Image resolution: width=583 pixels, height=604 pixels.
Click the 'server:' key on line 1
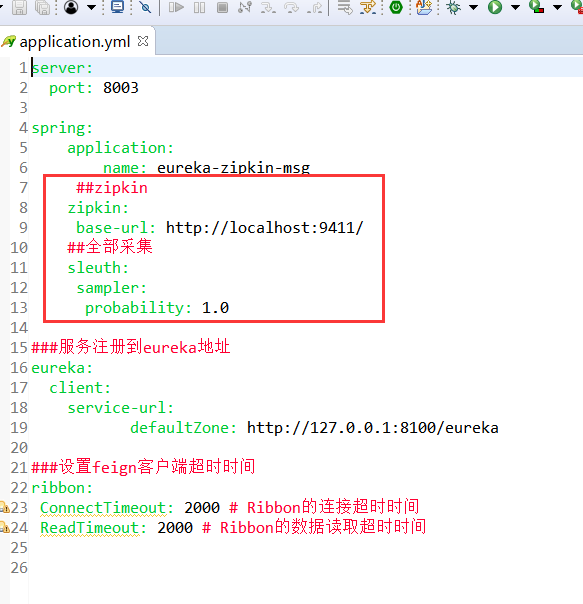(x=62, y=68)
